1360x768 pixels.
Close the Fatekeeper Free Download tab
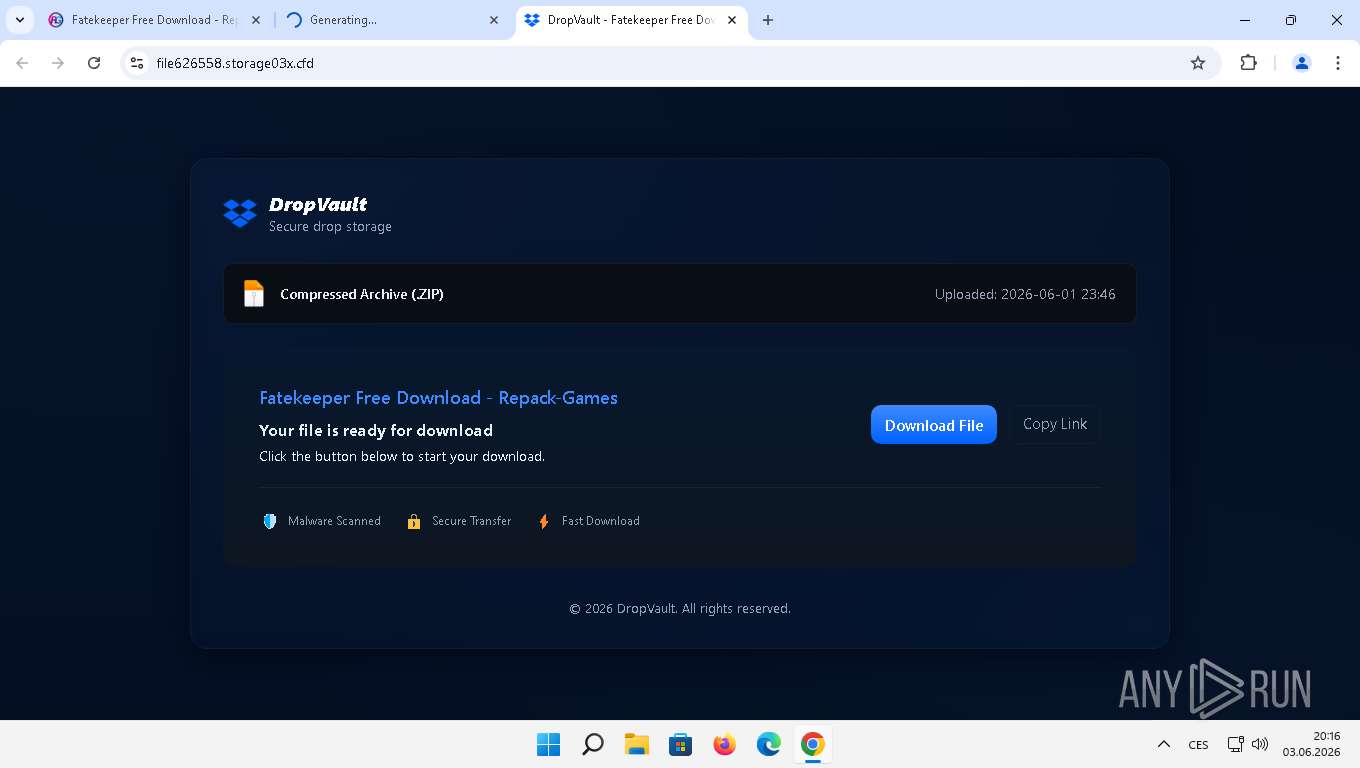click(255, 20)
